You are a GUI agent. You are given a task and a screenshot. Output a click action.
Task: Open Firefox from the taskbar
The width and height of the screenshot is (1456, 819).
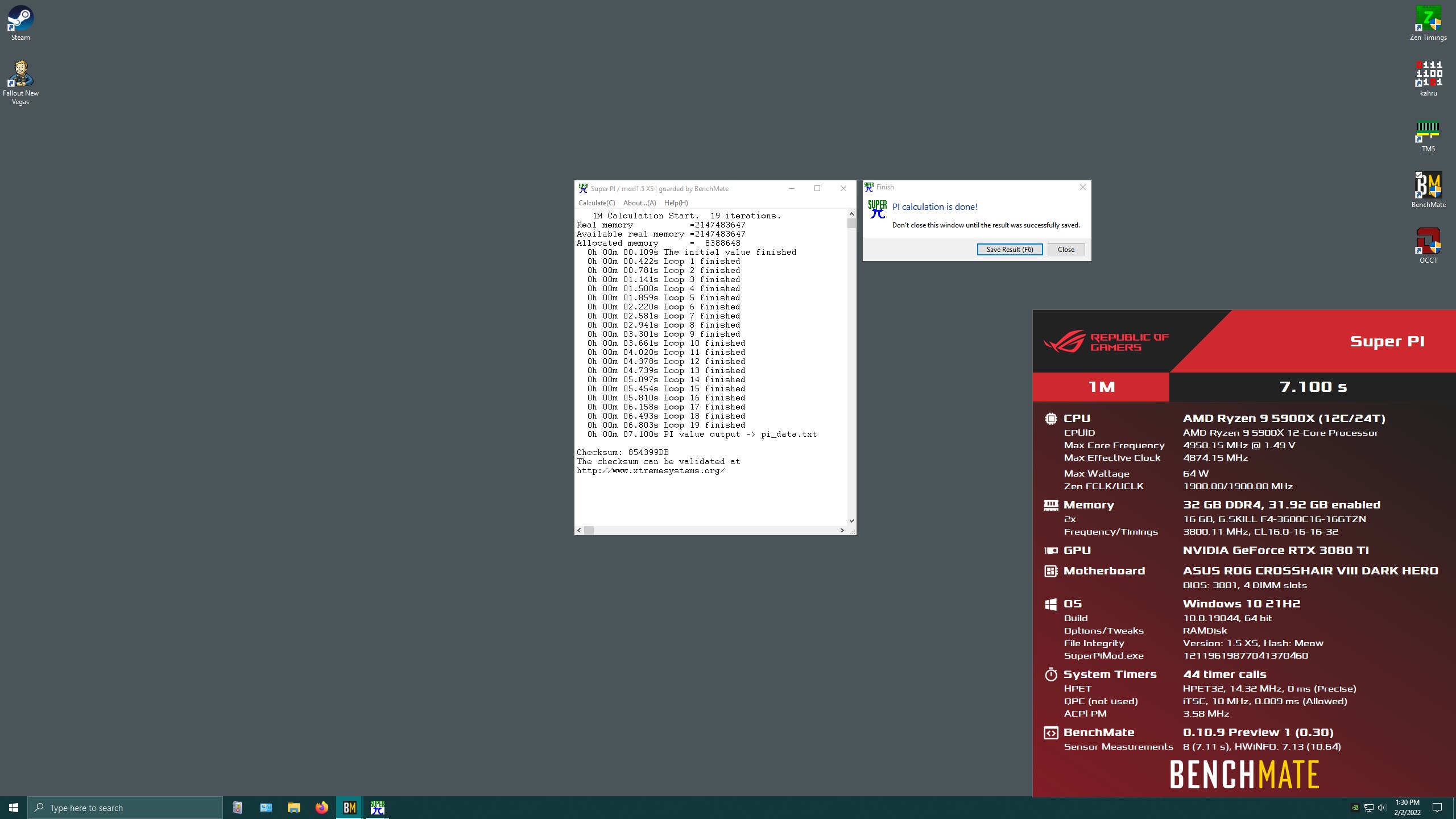pyautogui.click(x=322, y=808)
